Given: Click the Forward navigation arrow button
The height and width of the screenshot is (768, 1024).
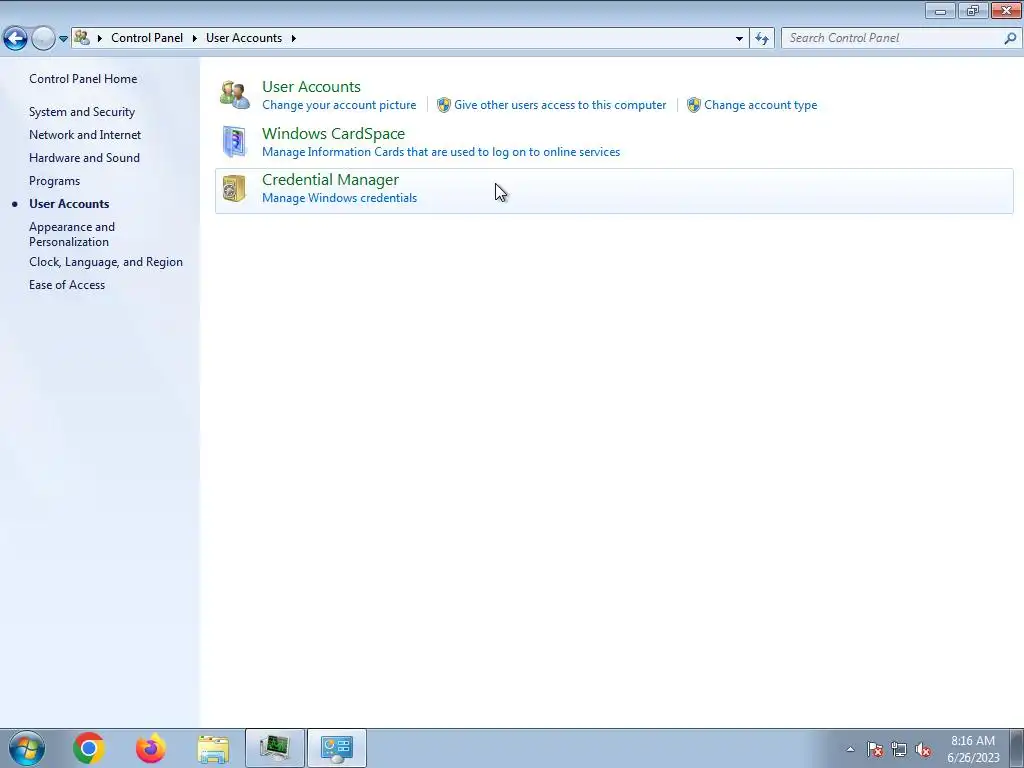Looking at the screenshot, I should click(43, 39).
